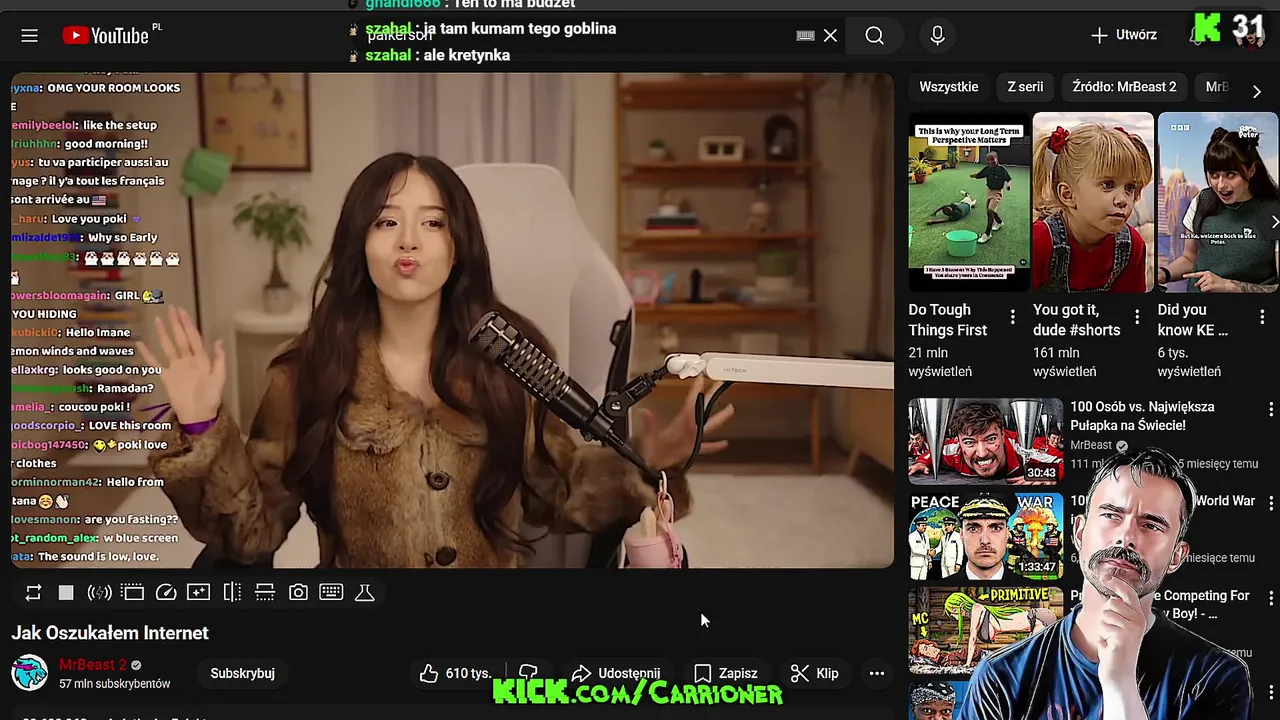Image resolution: width=1280 pixels, height=720 pixels.
Task: Toggle loop icon below the video
Action: coord(33,593)
